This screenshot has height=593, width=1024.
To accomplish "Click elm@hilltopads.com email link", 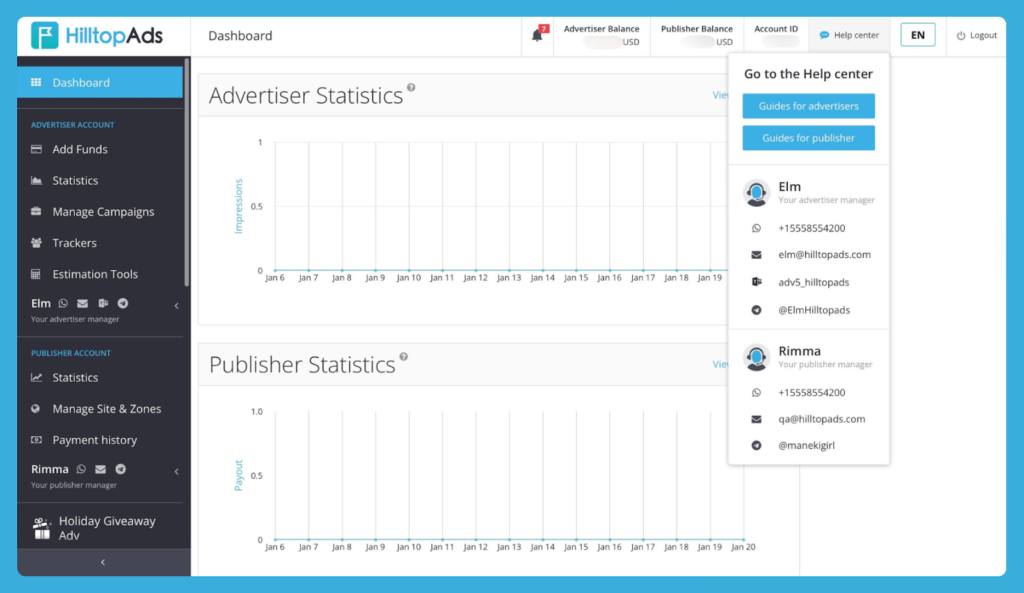I will pos(824,255).
